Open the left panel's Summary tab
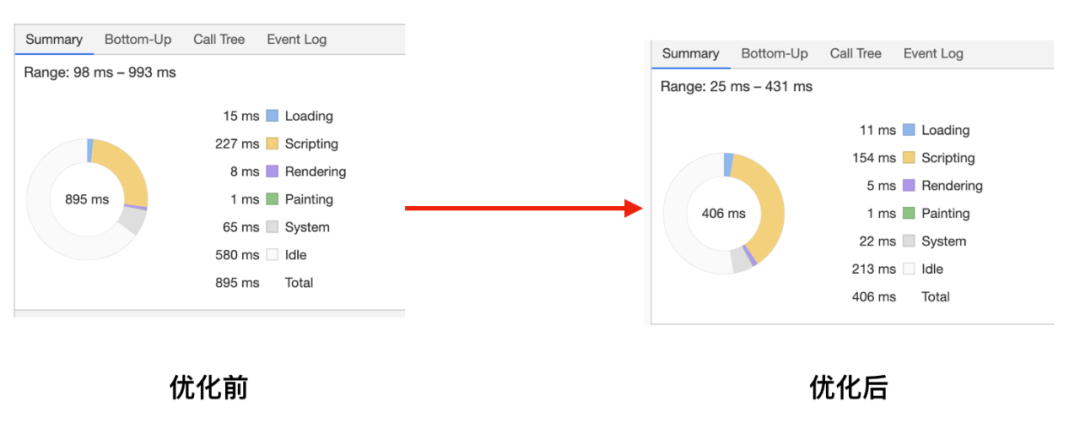This screenshot has height=440, width=1080. pyautogui.click(x=54, y=40)
